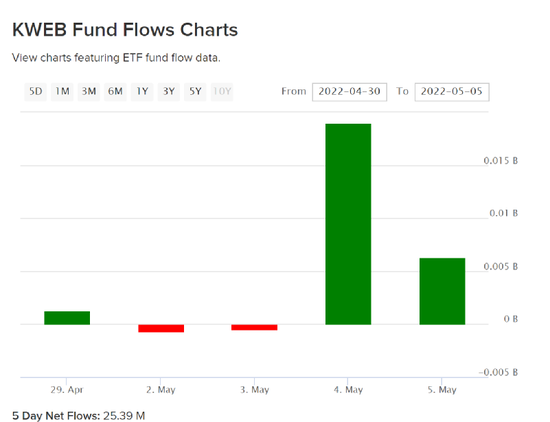Click the KWEB Fund Flows Charts heading

tap(125, 30)
